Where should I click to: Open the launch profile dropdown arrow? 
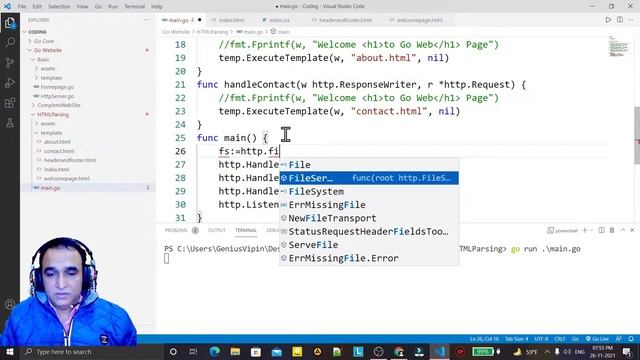[x=591, y=231]
